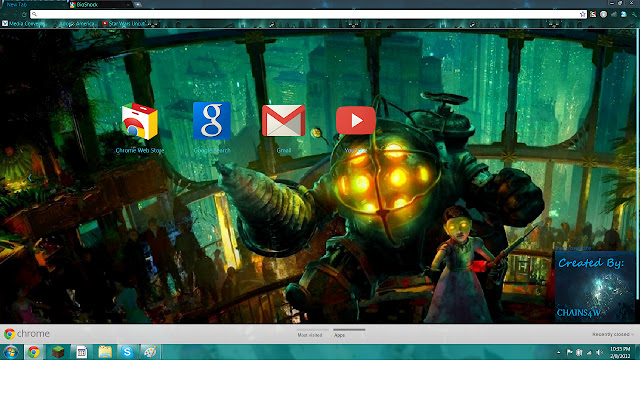Open a new tab with the plus button
Image resolution: width=640 pixels, height=400 pixels.
[138, 4]
